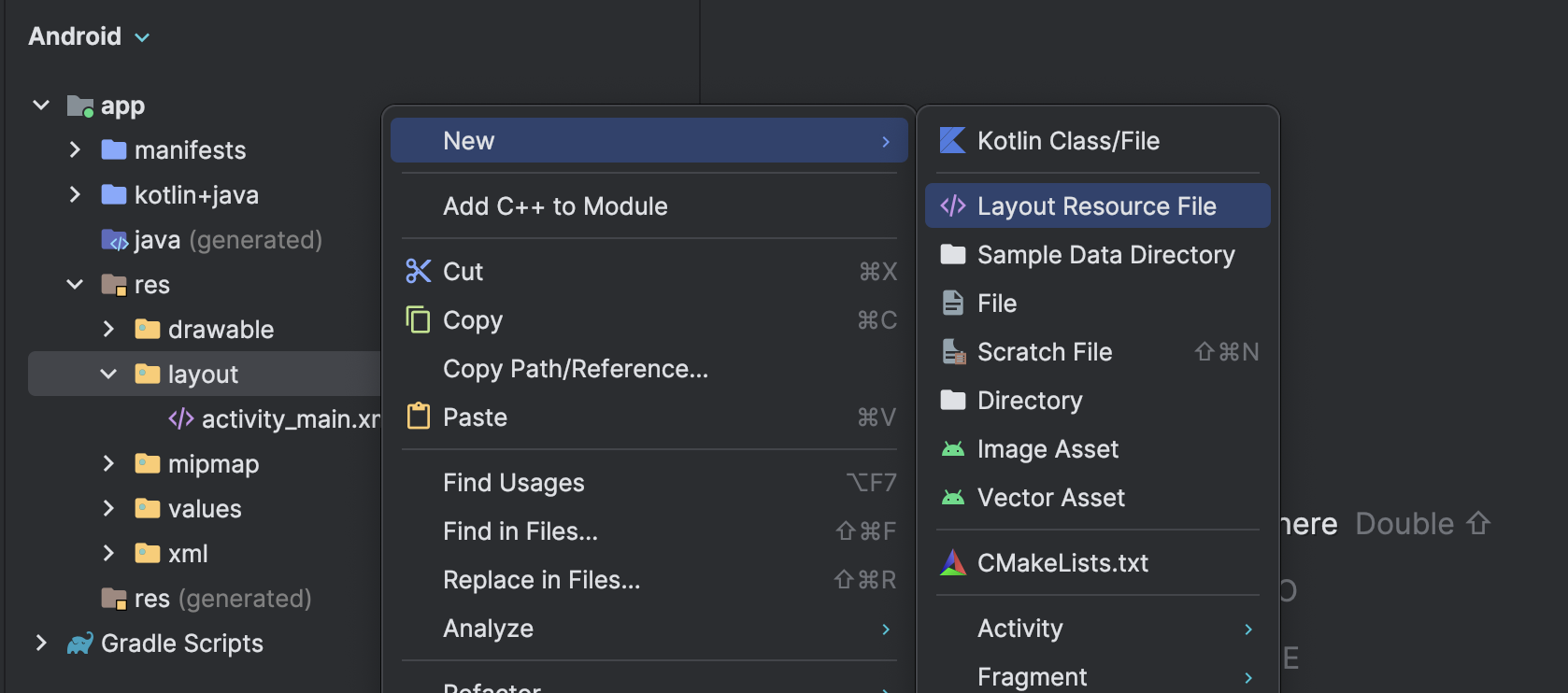Click the Scratch File icon
The height and width of the screenshot is (693, 1568).
click(x=954, y=351)
